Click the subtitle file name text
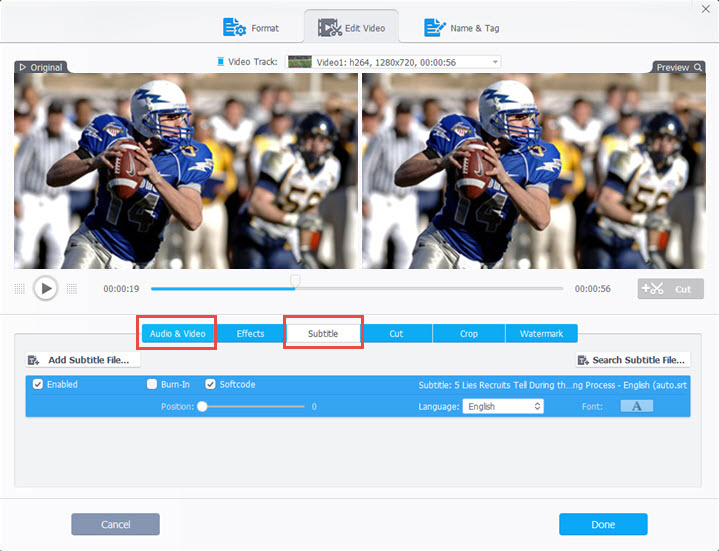The height and width of the screenshot is (551, 719). pos(553,385)
